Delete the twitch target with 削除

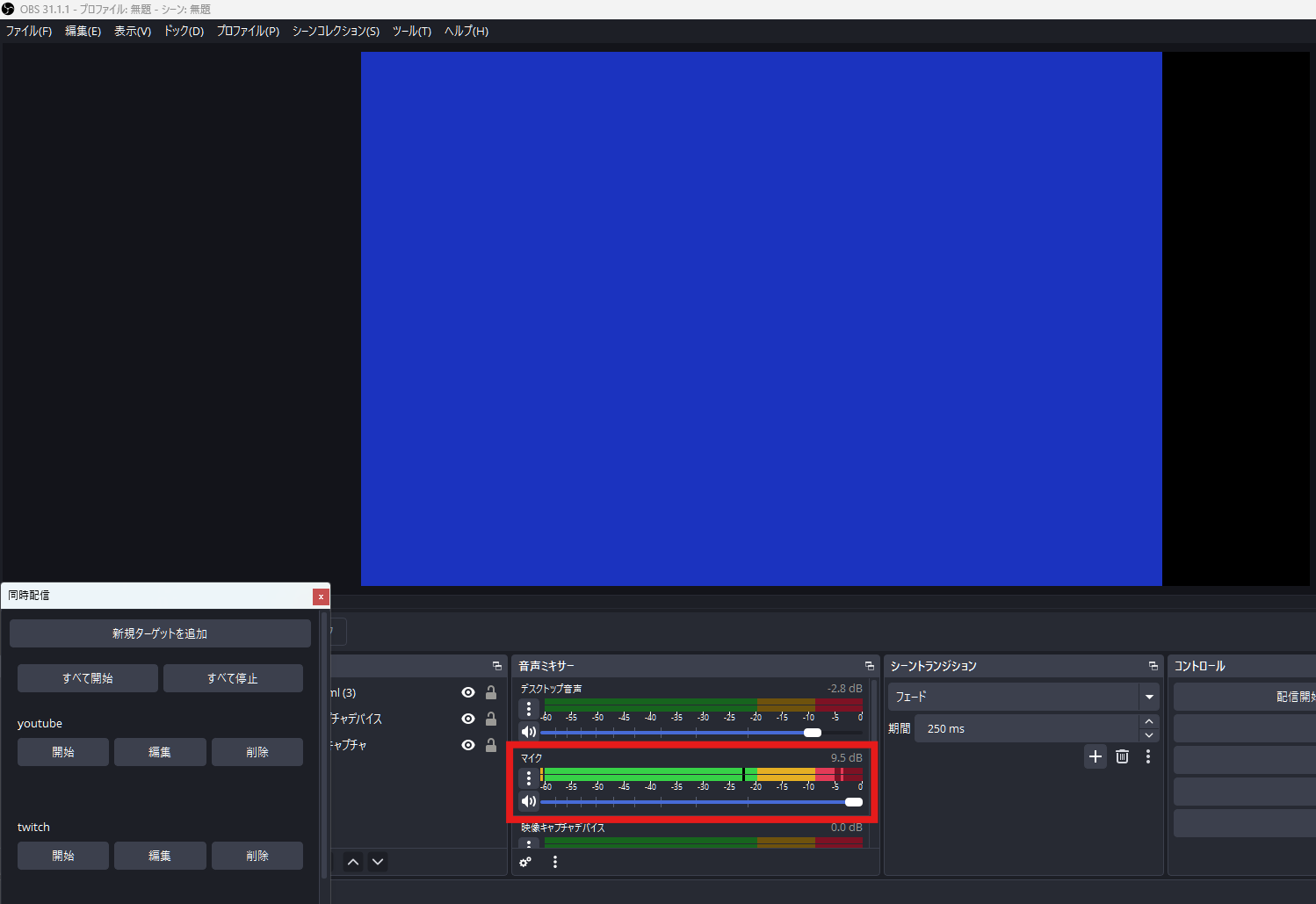[x=257, y=856]
